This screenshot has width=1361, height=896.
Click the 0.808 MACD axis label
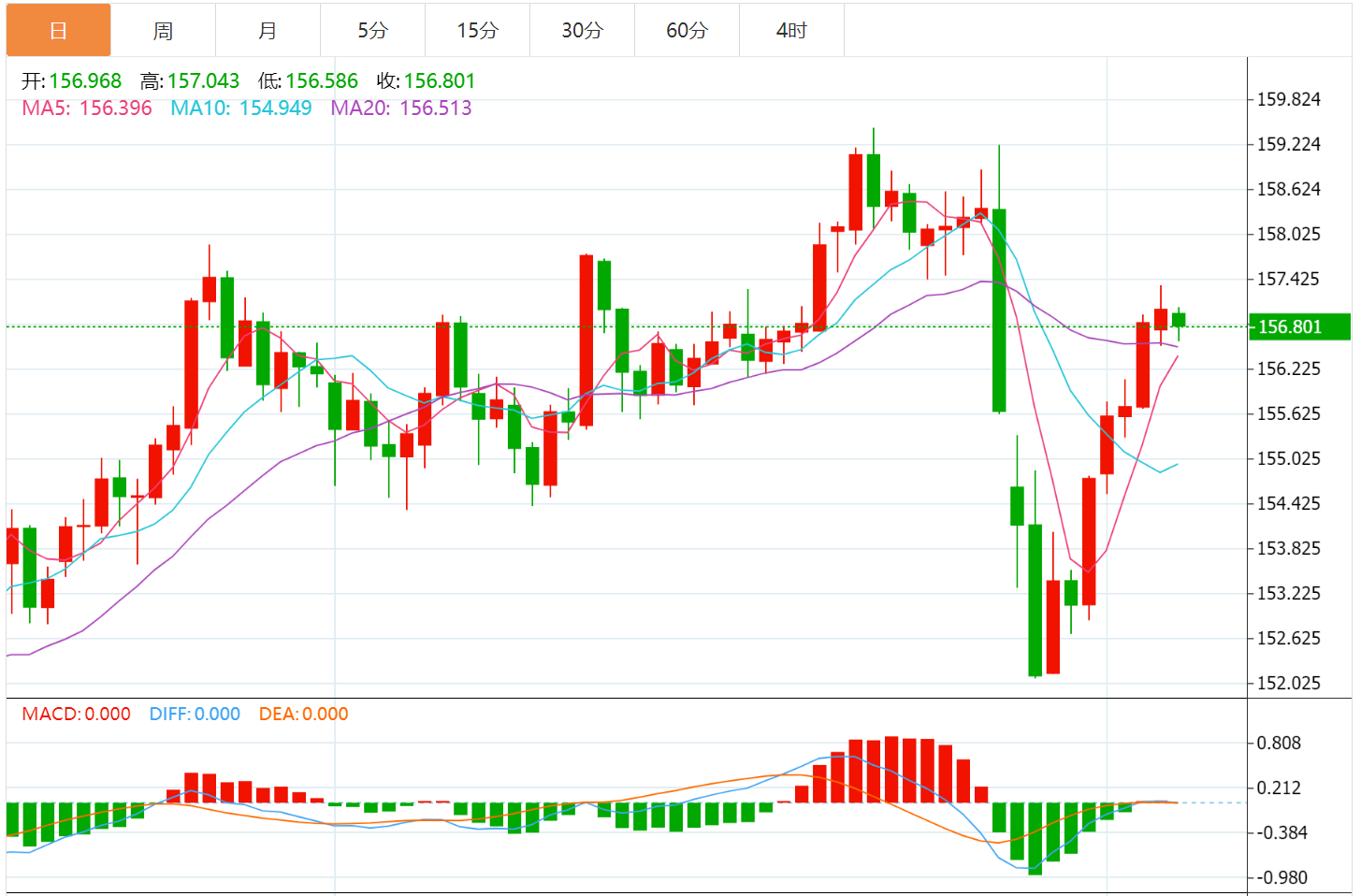(x=1279, y=744)
